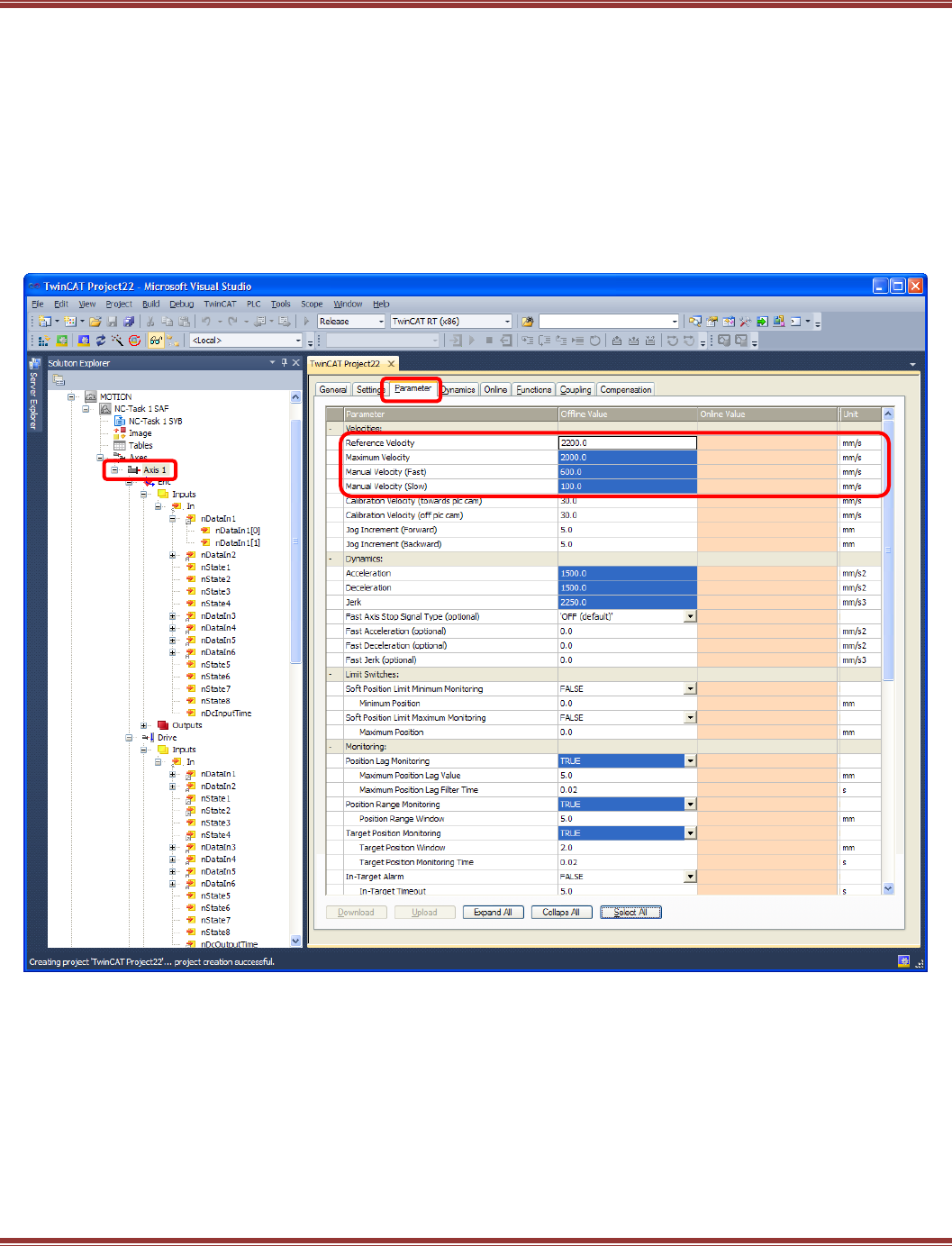This screenshot has width=952, height=1246.
Task: Open Position Lag Monitoring TRUE dropdown
Action: click(x=691, y=760)
